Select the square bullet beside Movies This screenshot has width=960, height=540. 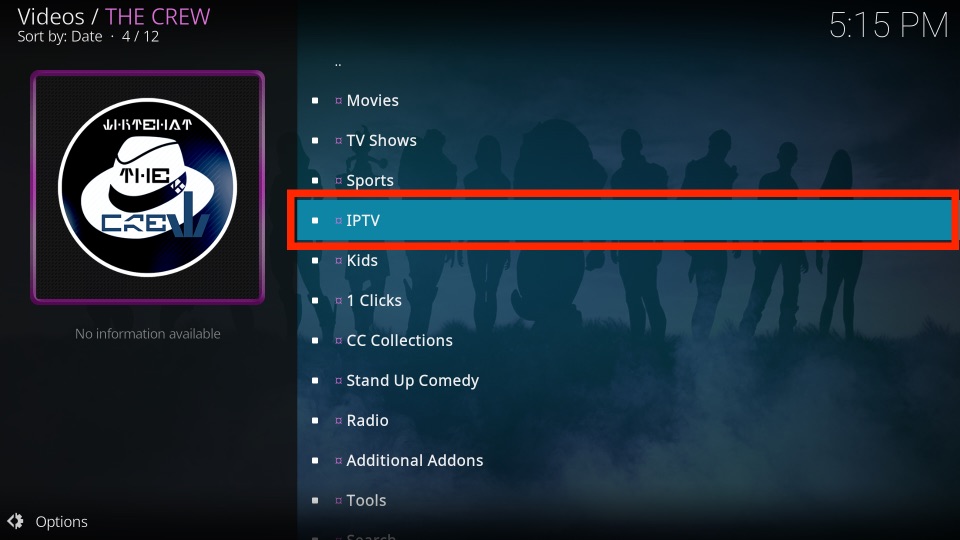(315, 100)
